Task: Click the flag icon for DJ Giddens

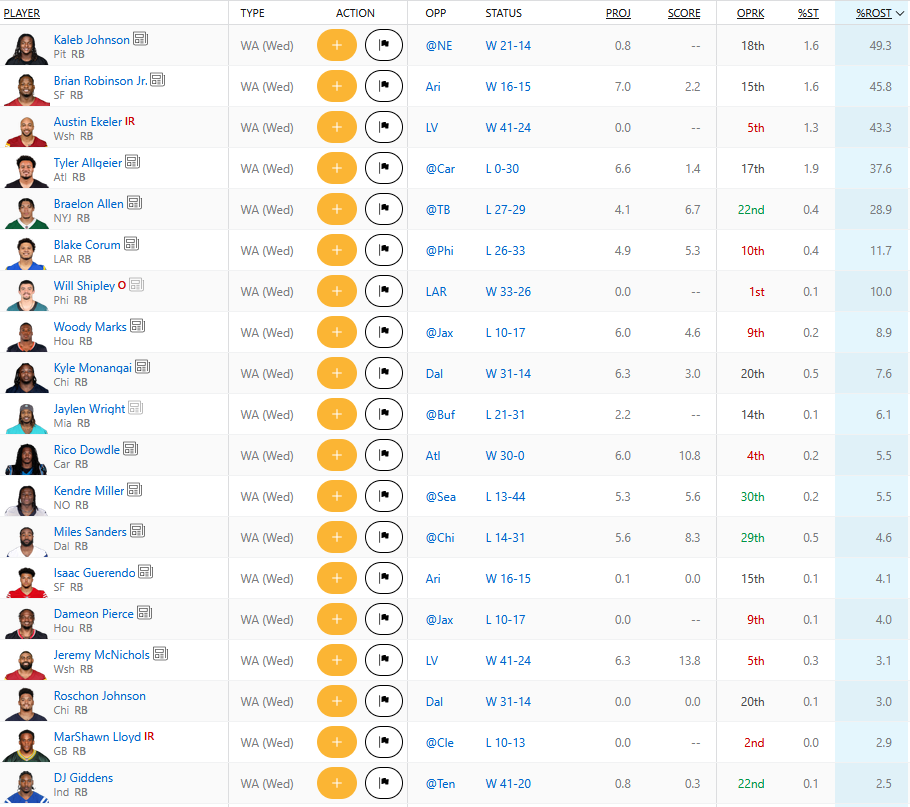Action: 384,783
